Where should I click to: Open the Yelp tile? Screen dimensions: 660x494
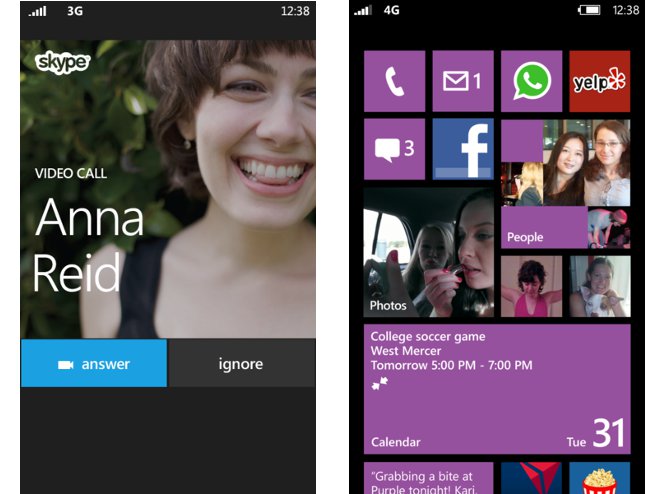pos(600,81)
